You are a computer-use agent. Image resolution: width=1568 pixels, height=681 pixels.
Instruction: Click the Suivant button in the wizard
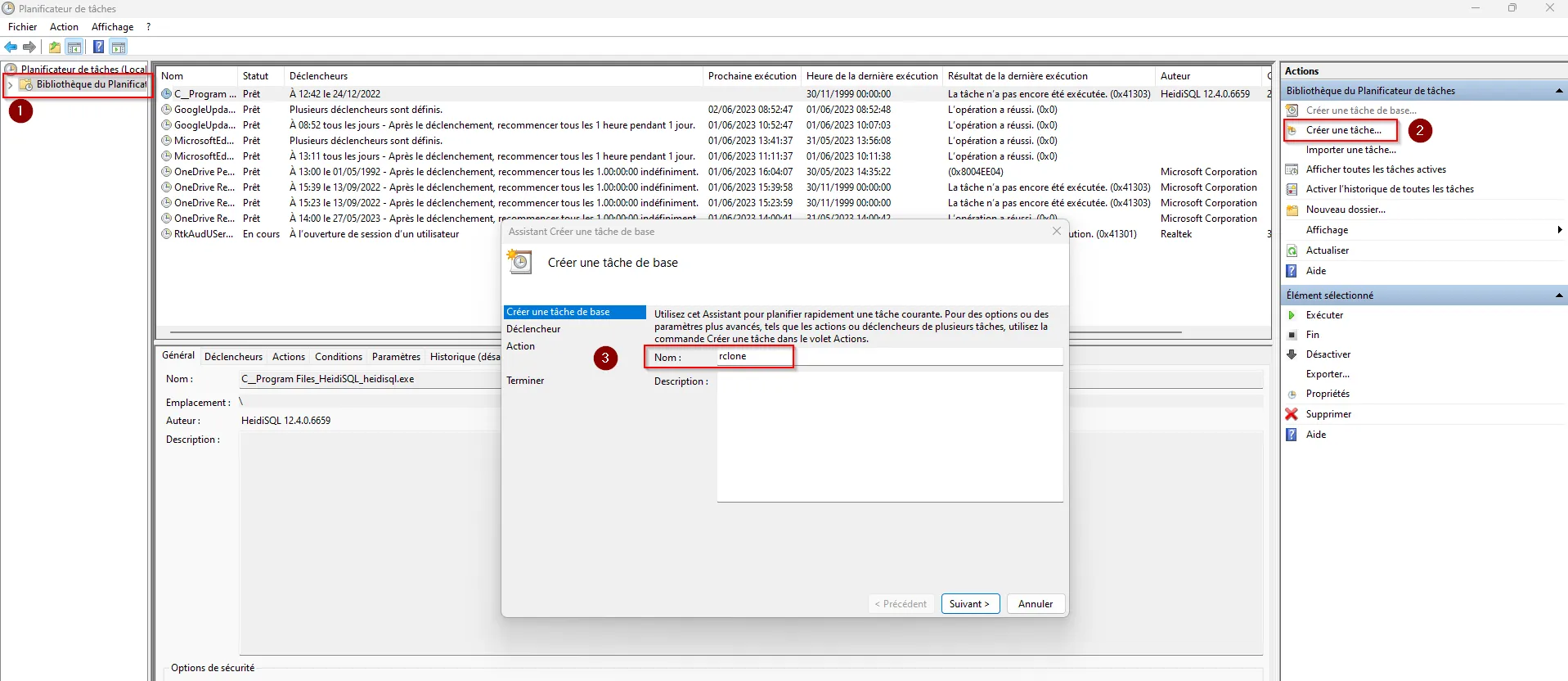(970, 604)
